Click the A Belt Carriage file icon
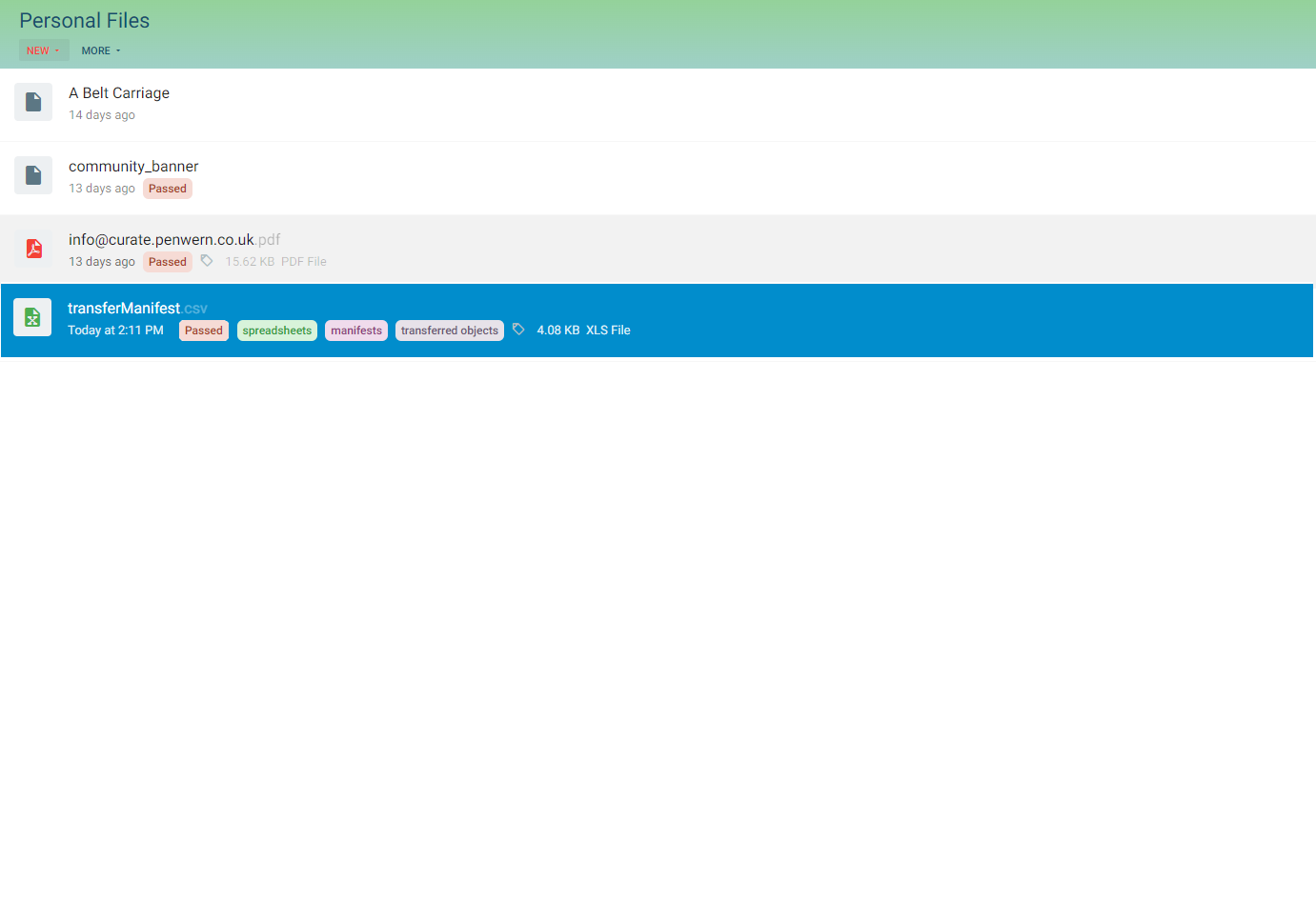Viewport: 1316px width, 922px height. coord(33,102)
